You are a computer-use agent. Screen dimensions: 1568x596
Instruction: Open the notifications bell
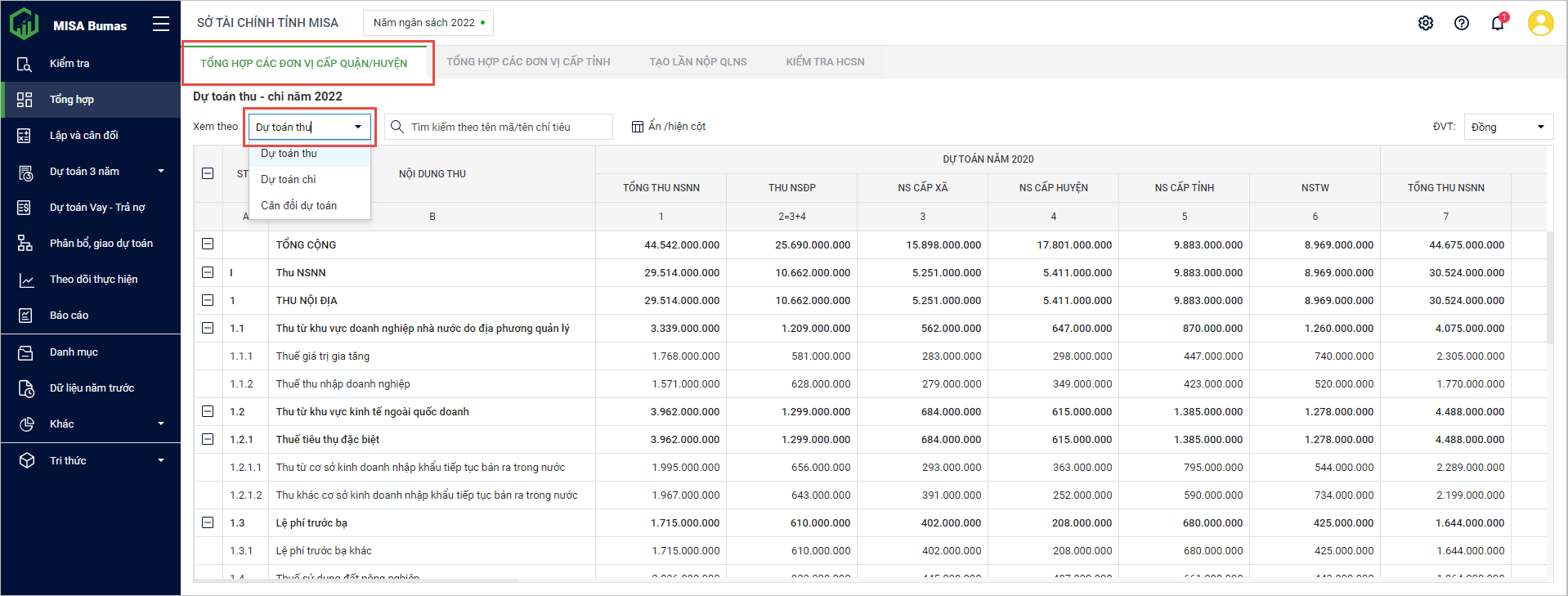coord(1498,23)
